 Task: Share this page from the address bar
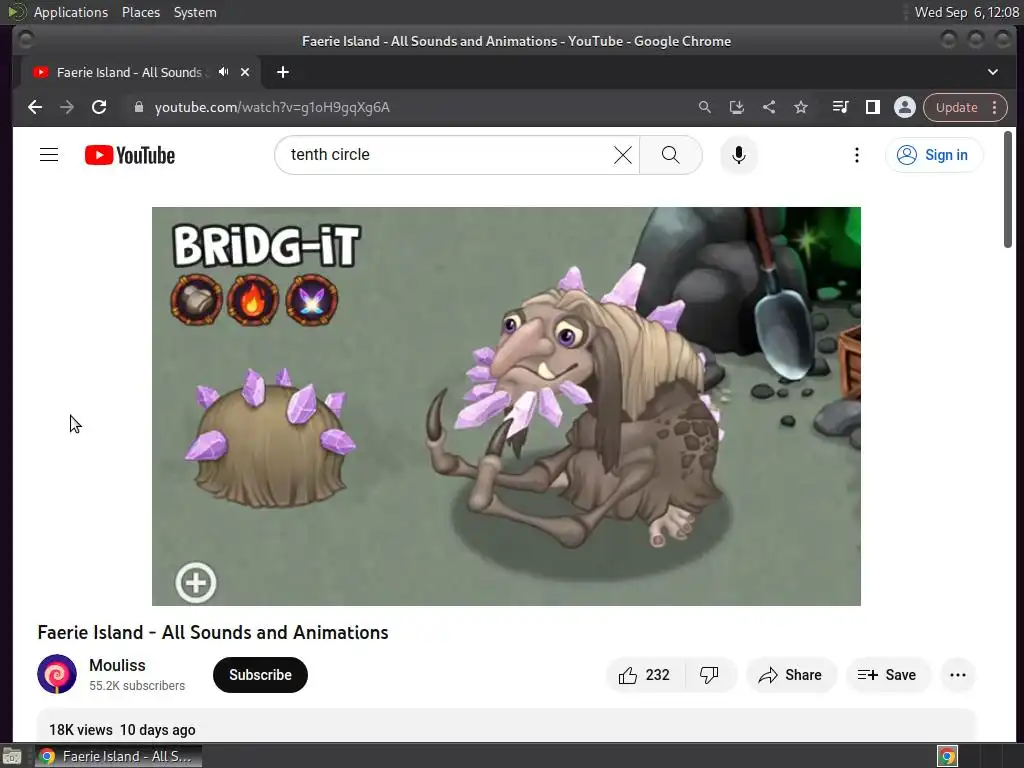769,107
